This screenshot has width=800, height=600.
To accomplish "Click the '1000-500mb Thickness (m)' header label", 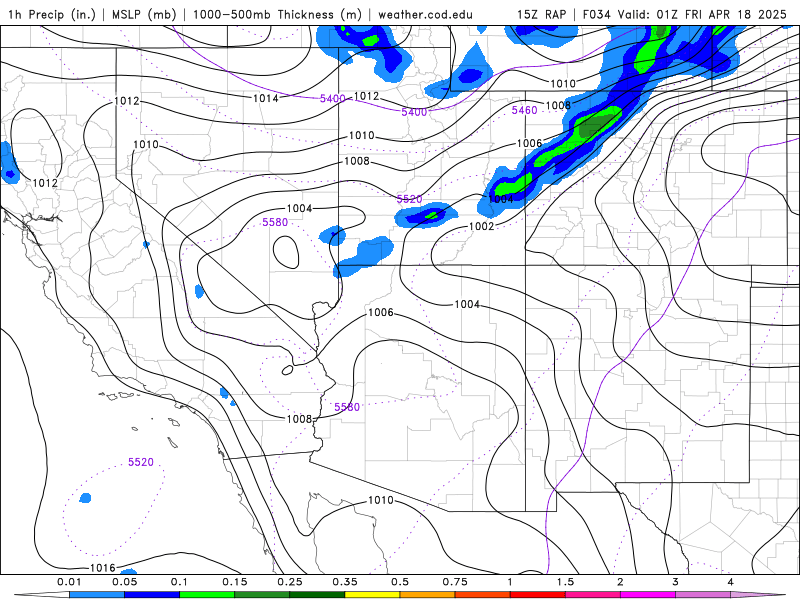I will [x=277, y=14].
